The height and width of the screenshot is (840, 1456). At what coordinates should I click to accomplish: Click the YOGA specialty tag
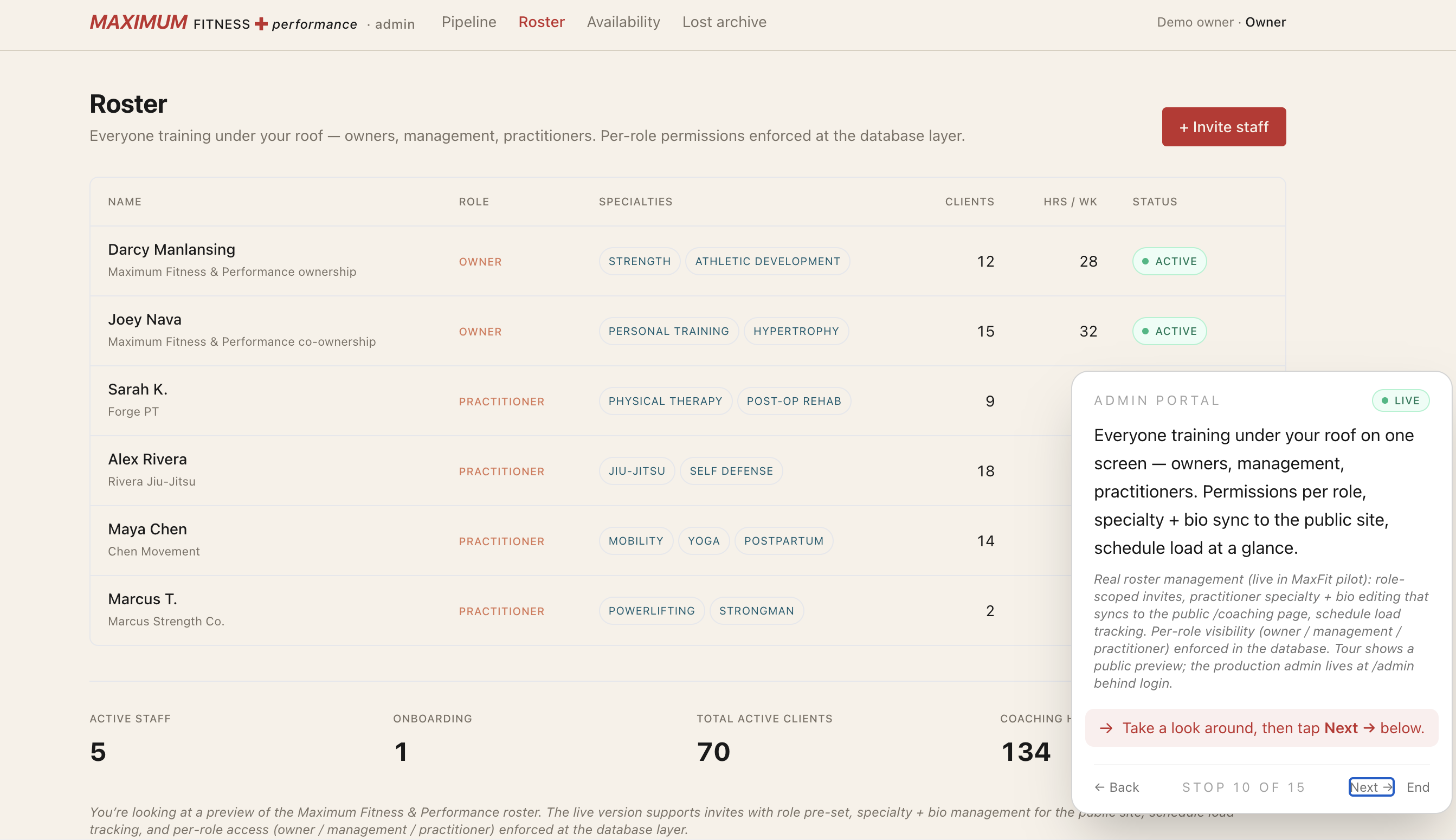point(704,540)
